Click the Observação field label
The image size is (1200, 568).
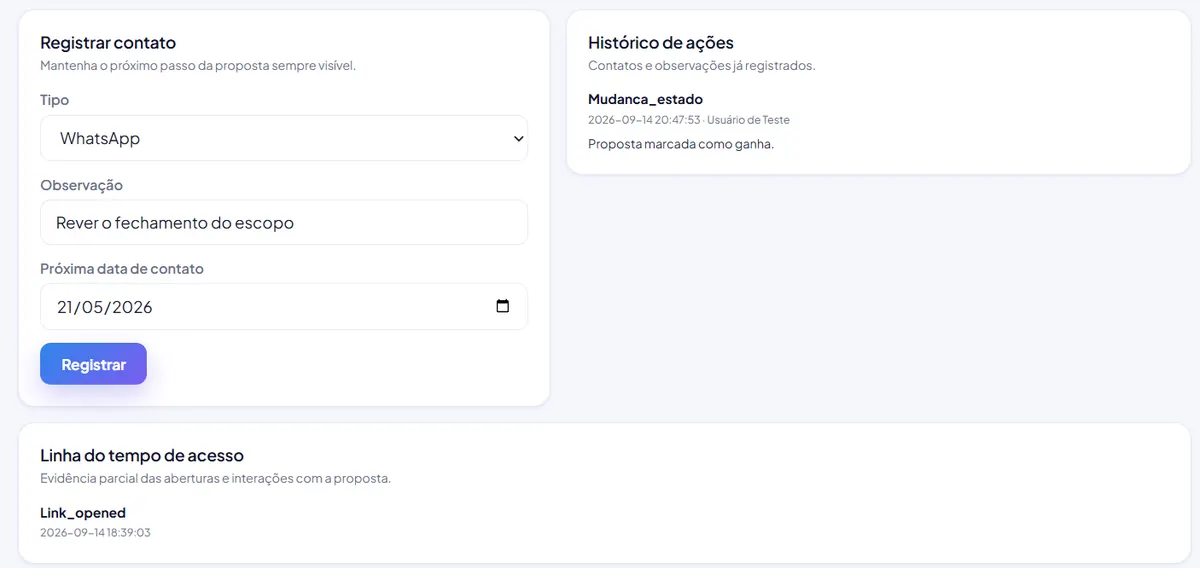coord(82,185)
